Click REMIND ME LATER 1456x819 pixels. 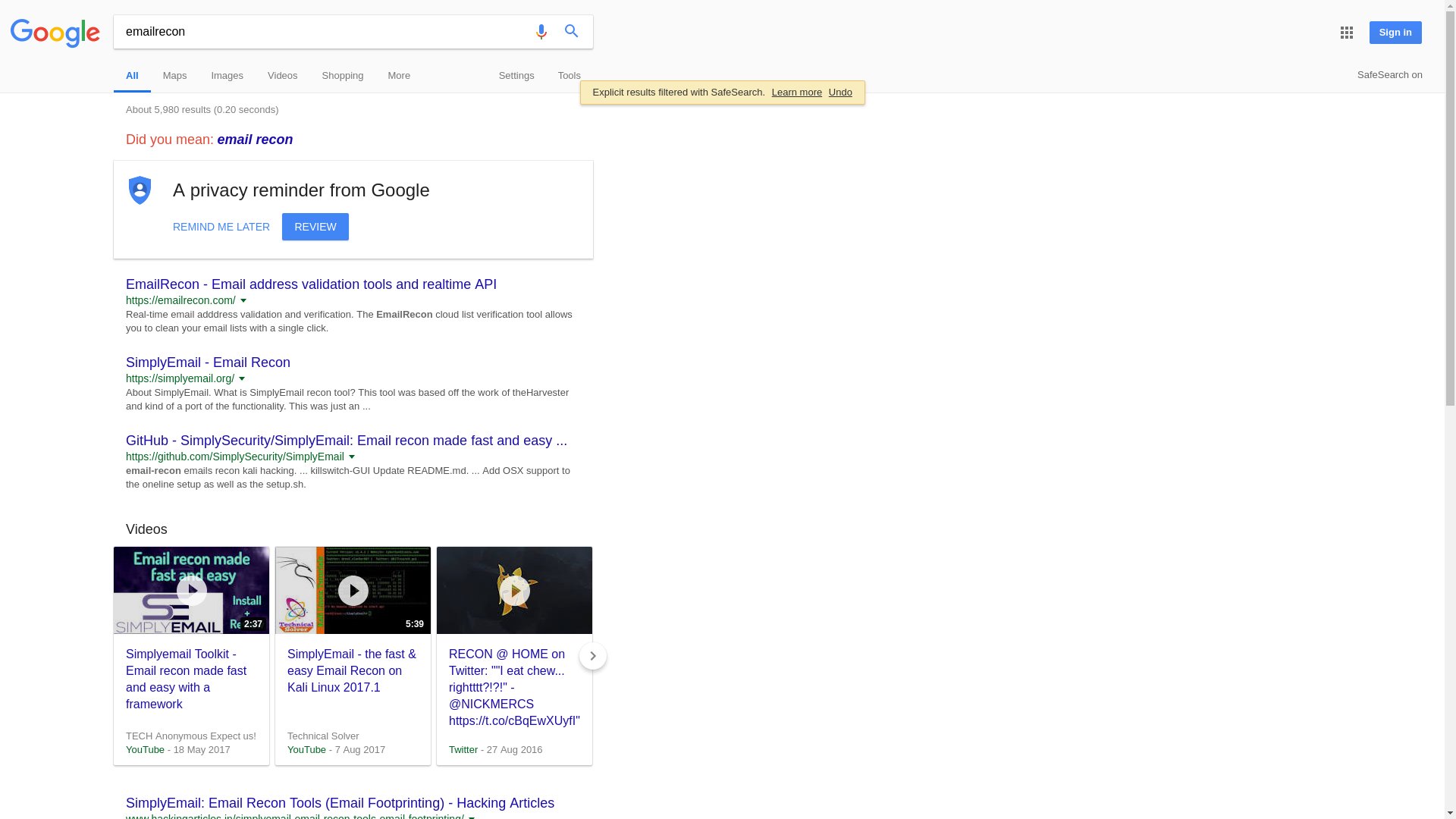[221, 227]
